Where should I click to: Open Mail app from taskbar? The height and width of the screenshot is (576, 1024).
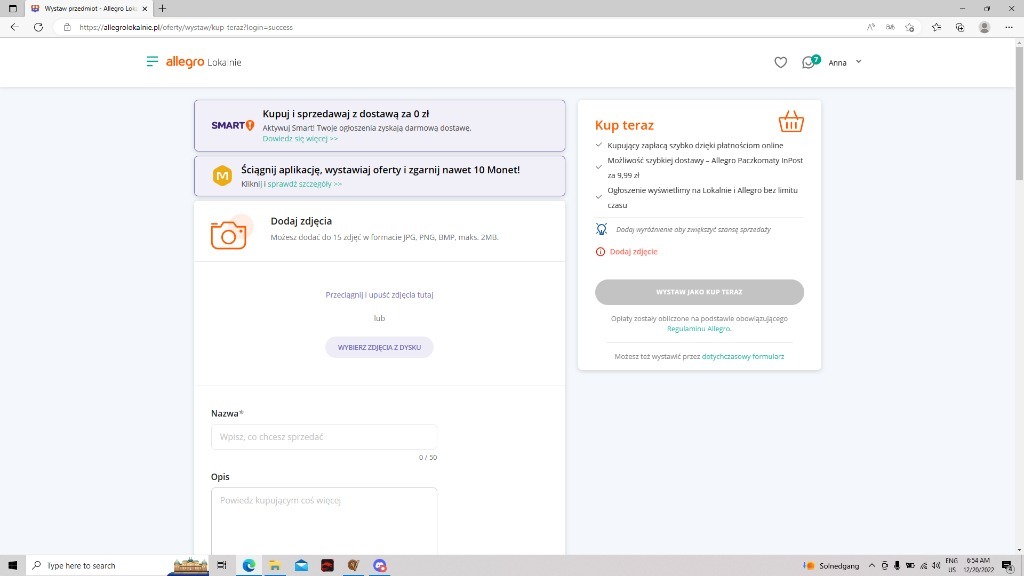pos(301,566)
